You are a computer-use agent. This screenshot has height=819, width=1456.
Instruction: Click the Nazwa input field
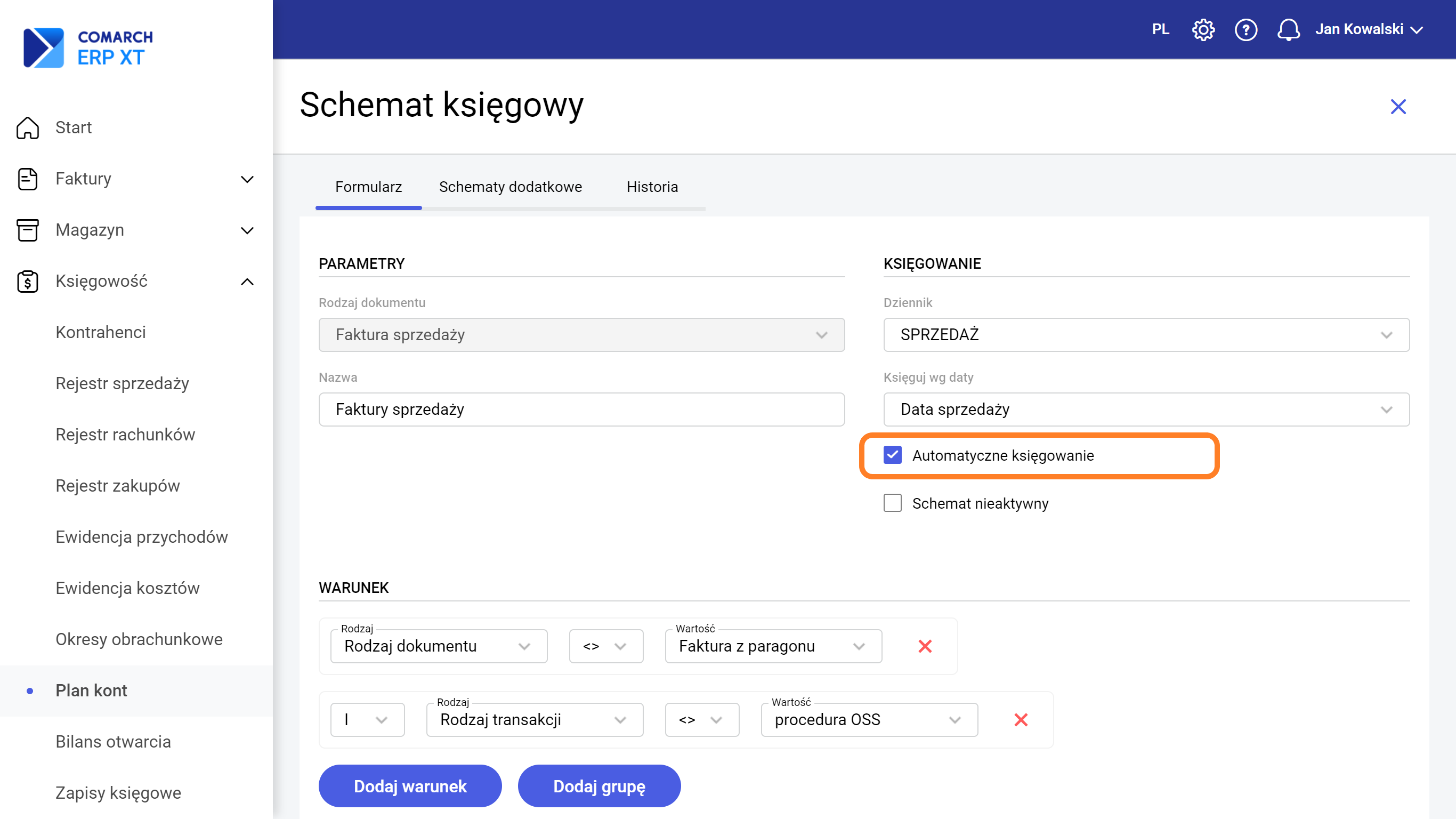pyautogui.click(x=581, y=409)
